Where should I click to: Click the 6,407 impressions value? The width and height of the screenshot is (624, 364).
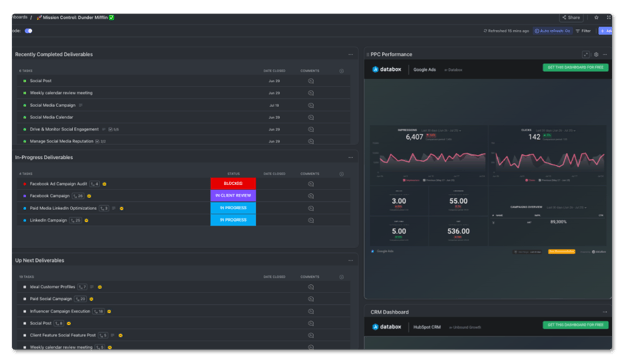(414, 137)
